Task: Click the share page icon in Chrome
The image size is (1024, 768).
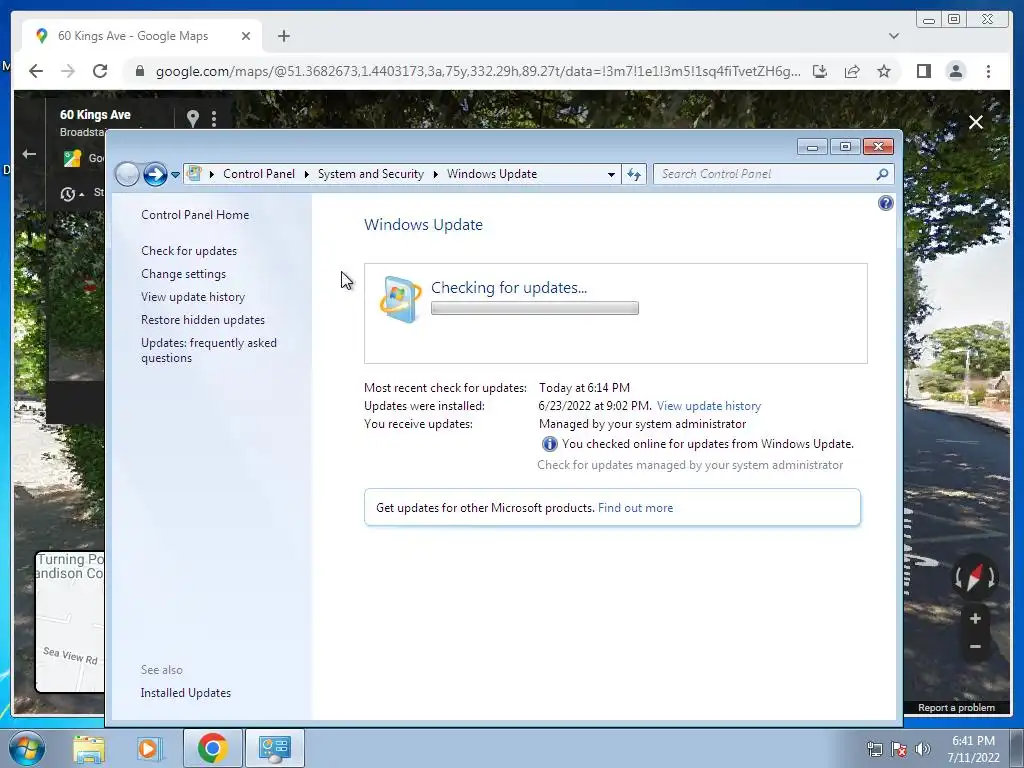Action: tap(852, 71)
